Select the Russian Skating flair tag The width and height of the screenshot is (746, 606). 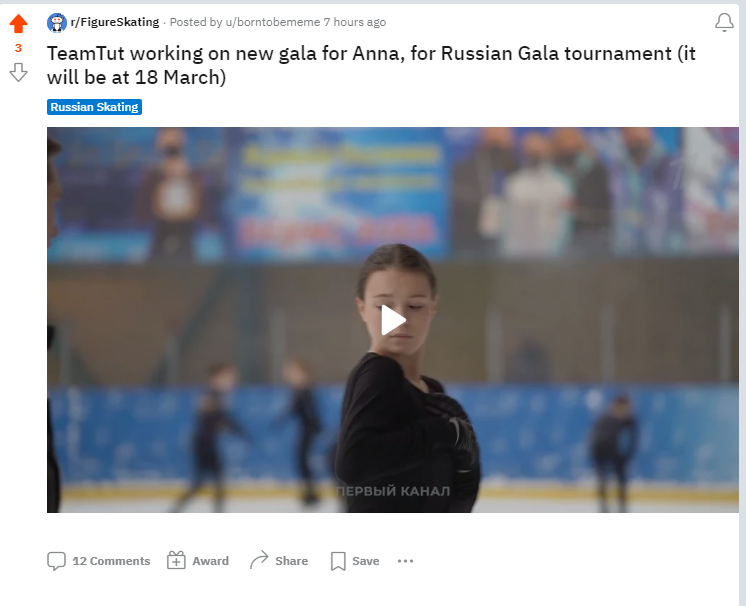[x=94, y=107]
